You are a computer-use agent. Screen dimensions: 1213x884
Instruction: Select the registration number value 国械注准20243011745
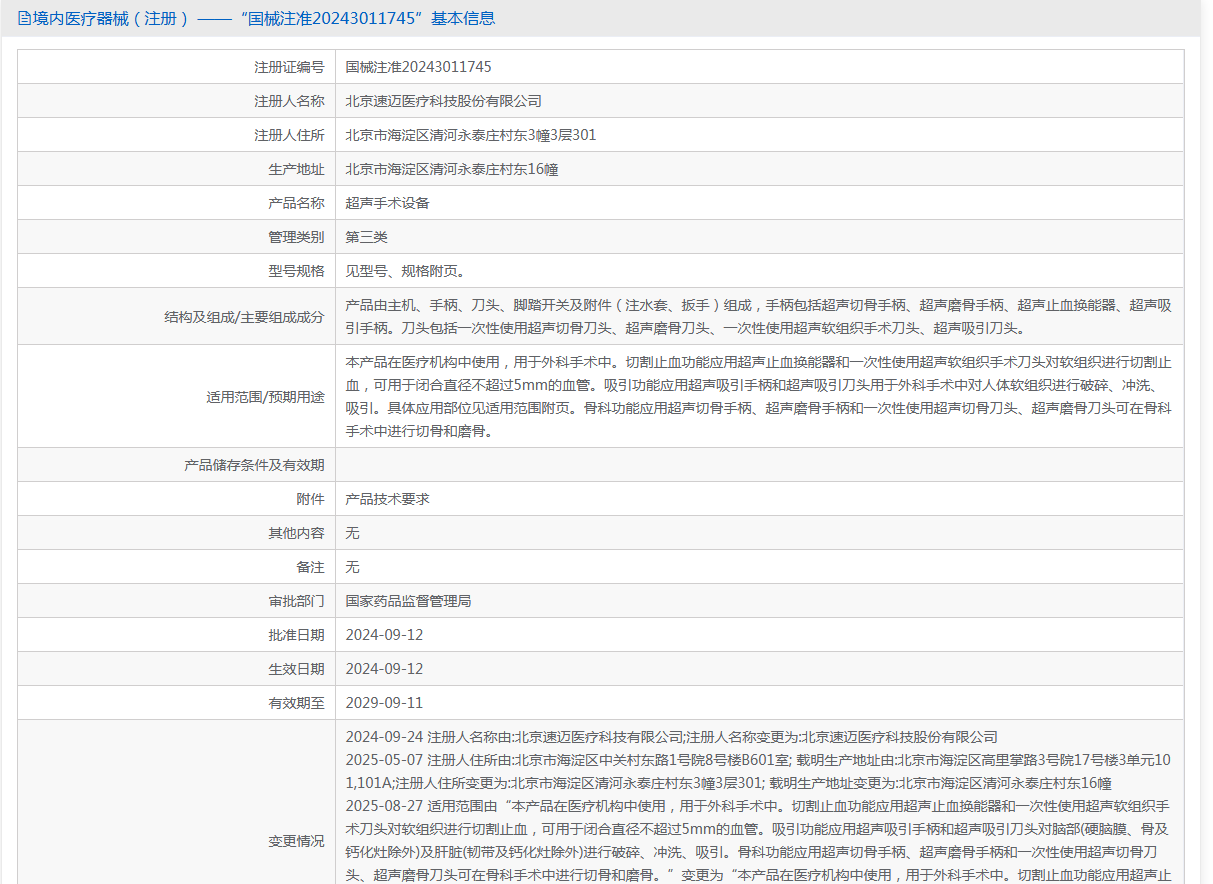pyautogui.click(x=419, y=67)
